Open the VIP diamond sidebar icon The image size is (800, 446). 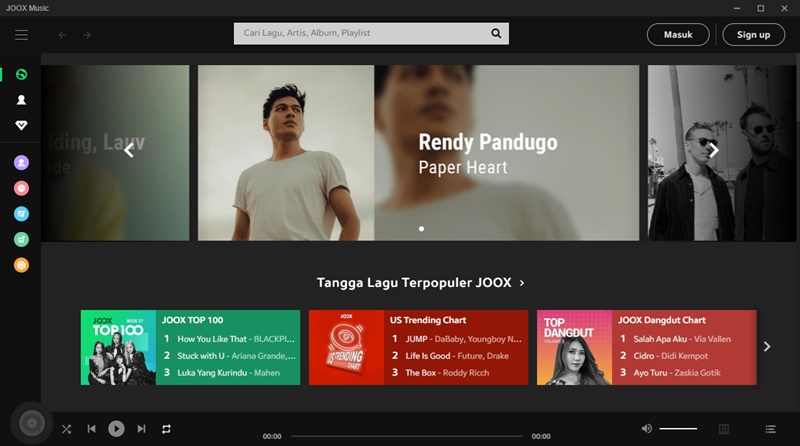coord(21,125)
